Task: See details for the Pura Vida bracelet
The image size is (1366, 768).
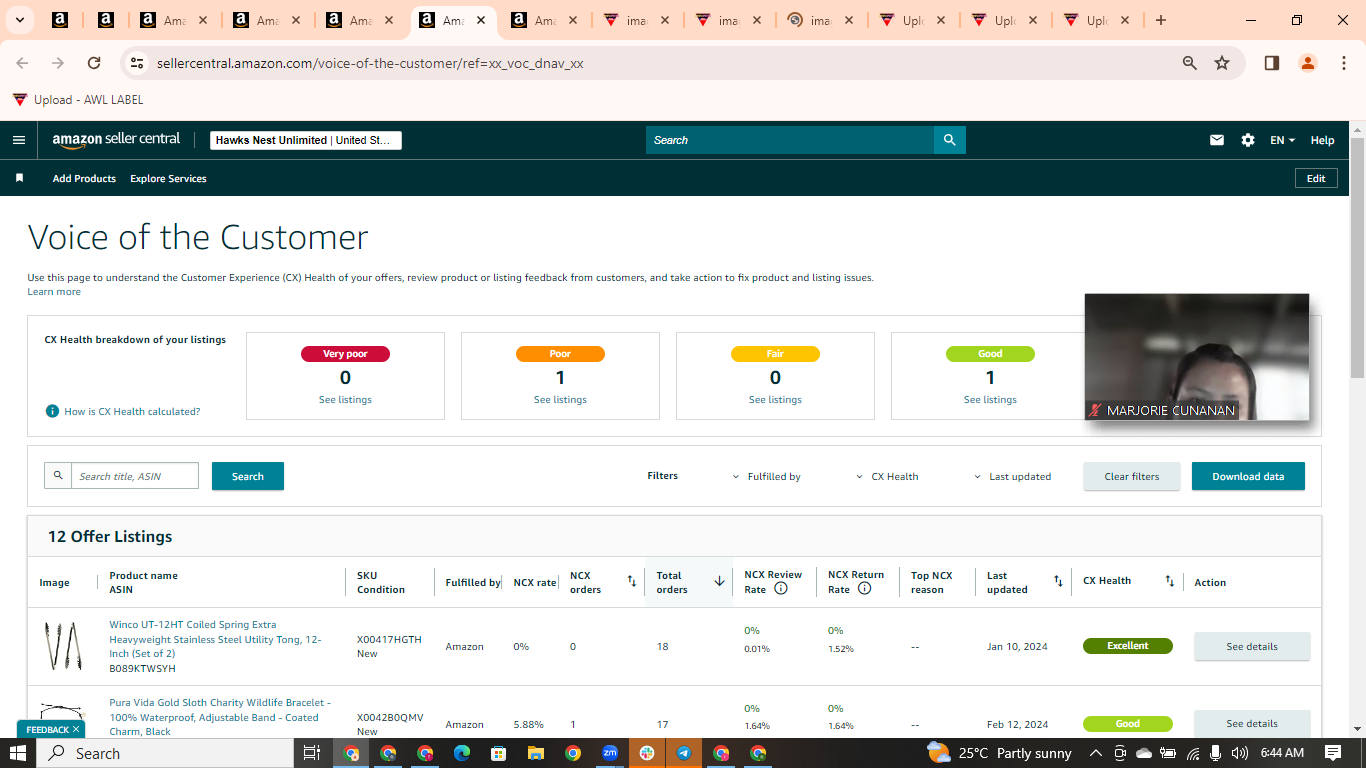Action: tap(1252, 723)
